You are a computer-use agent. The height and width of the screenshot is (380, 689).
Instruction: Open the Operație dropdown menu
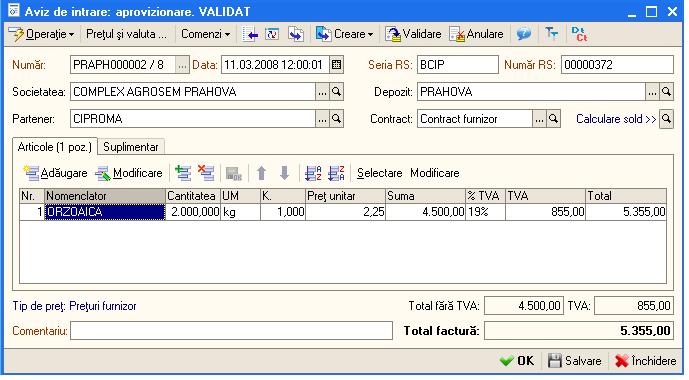[x=42, y=34]
